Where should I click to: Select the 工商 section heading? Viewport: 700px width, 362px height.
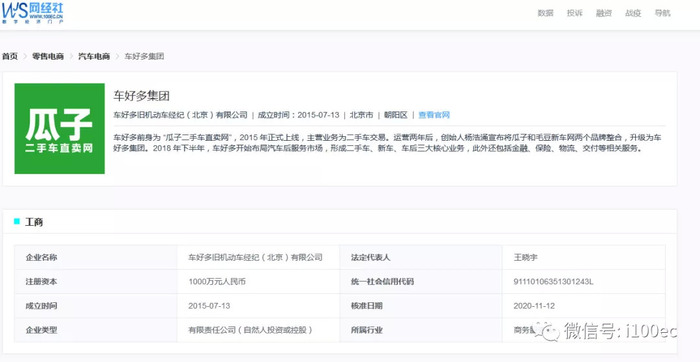34,222
